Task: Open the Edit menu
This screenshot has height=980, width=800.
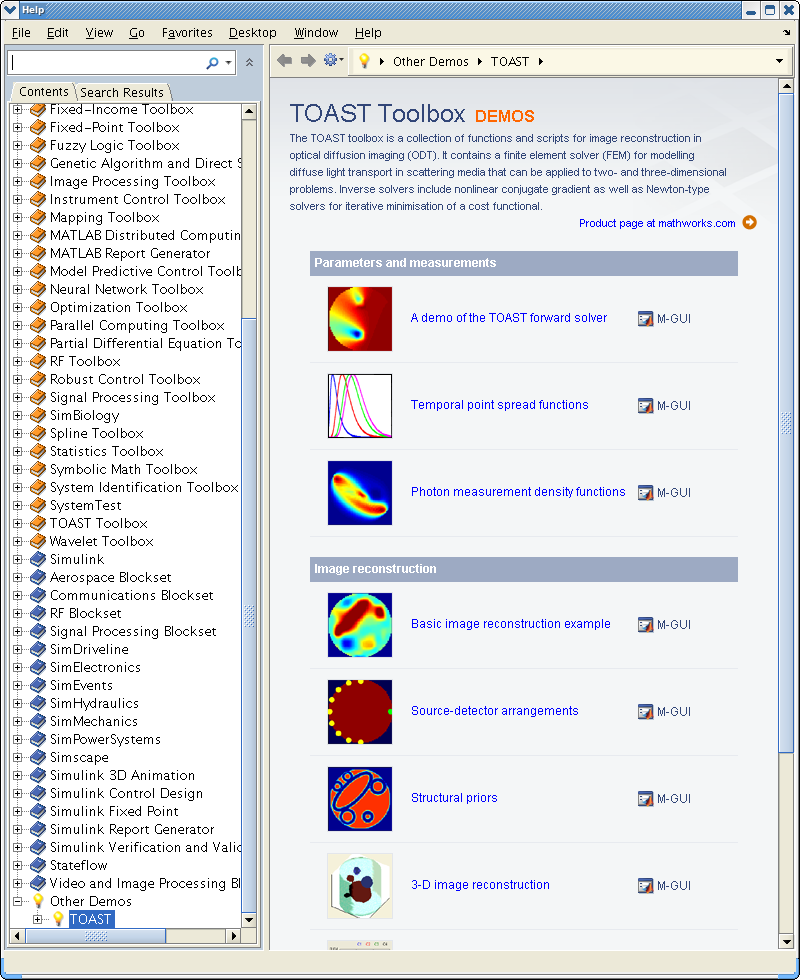Action: tap(58, 32)
